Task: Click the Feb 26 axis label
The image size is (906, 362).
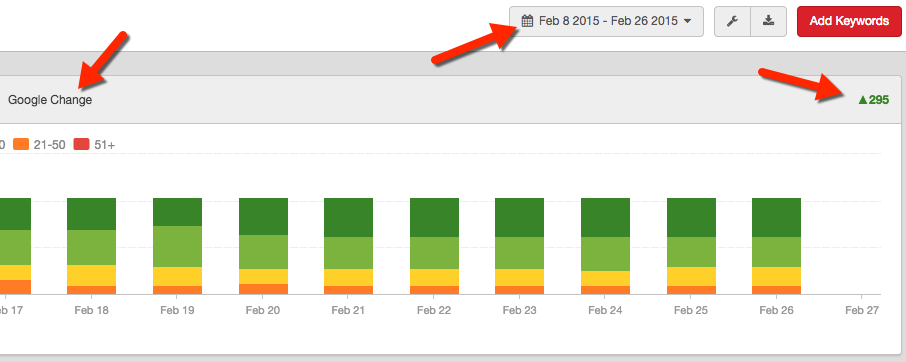Action: pos(777,310)
